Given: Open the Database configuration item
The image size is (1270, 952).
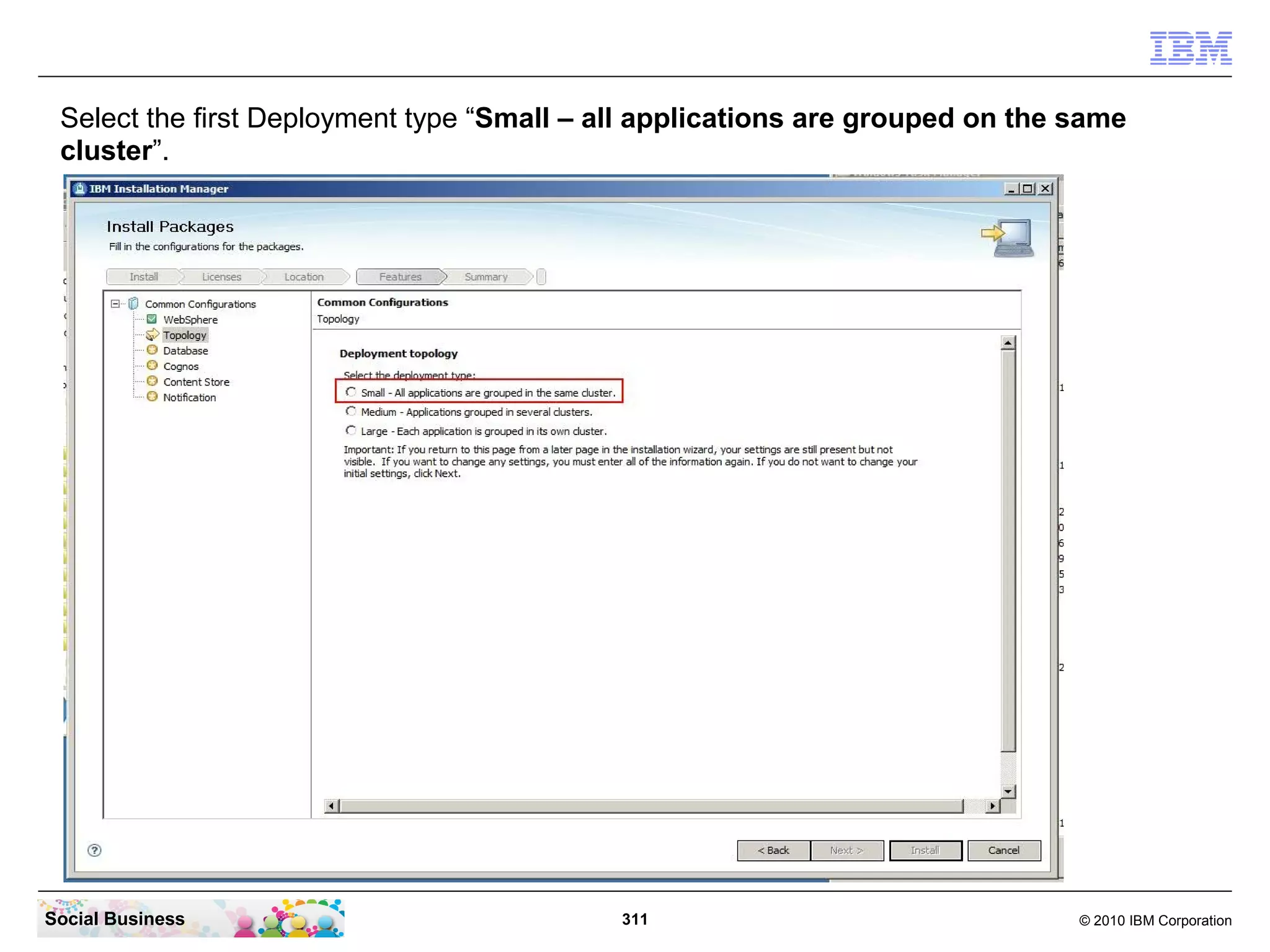Looking at the screenshot, I should pos(185,351).
